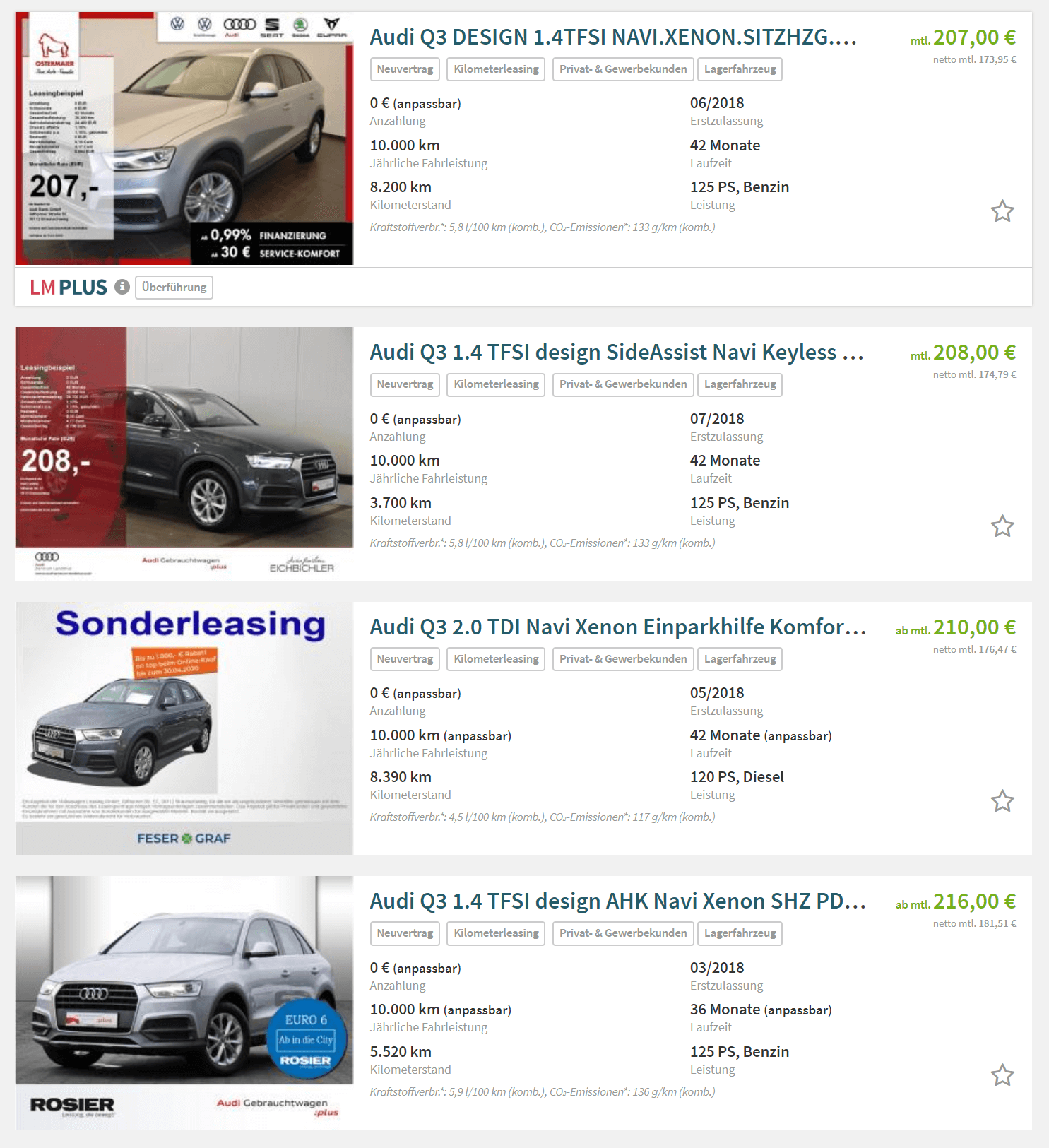
Task: Click Lagerfahrzeug tag on 207,00 € listing
Action: (740, 69)
